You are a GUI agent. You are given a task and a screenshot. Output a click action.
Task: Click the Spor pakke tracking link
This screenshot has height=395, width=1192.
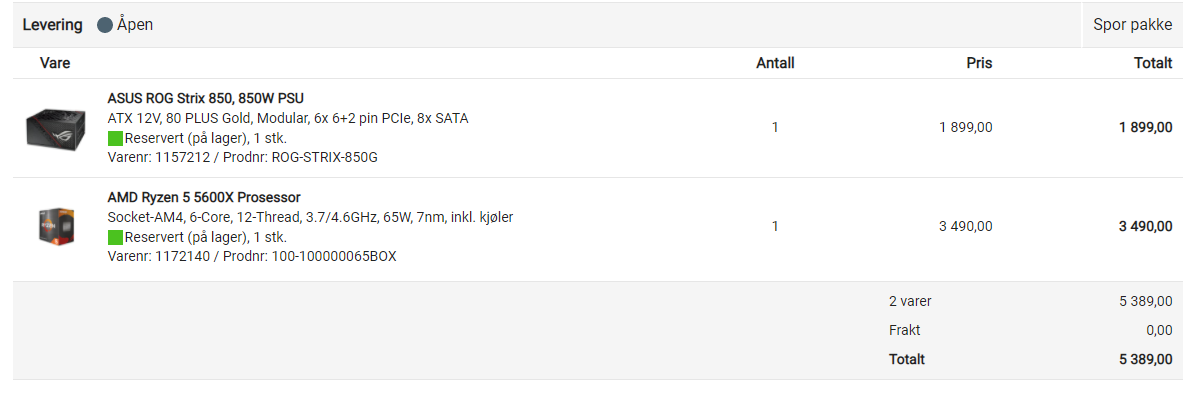(1132, 24)
